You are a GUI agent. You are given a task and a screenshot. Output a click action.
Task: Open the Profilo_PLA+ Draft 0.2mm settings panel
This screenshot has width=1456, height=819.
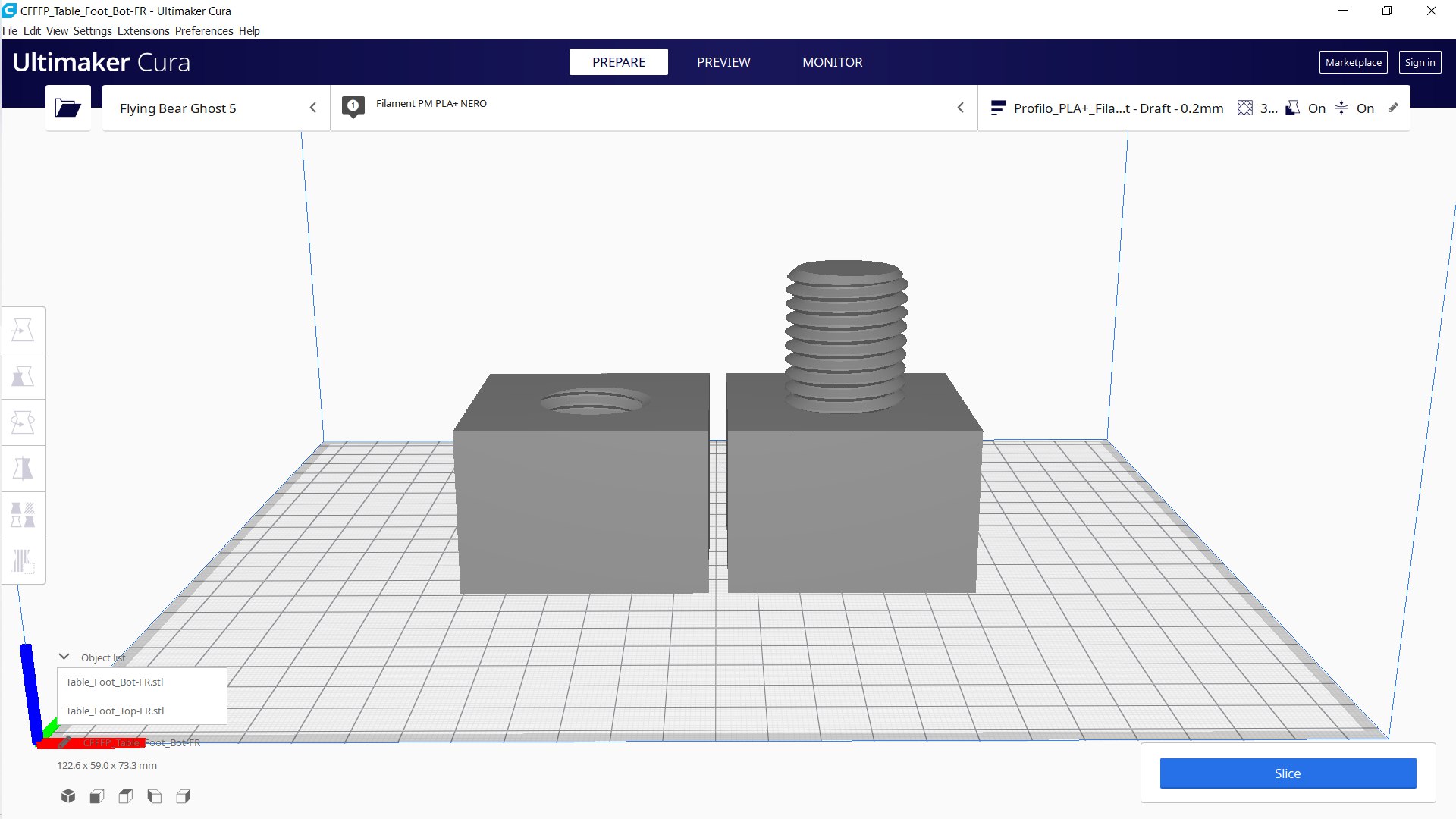pos(1194,108)
